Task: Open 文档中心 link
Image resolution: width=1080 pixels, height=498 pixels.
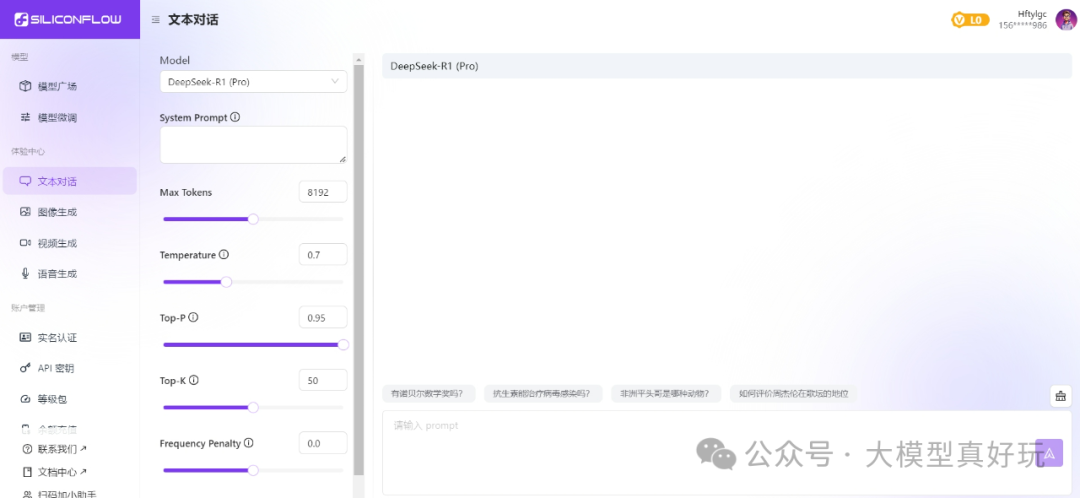Action: pyautogui.click(x=55, y=472)
